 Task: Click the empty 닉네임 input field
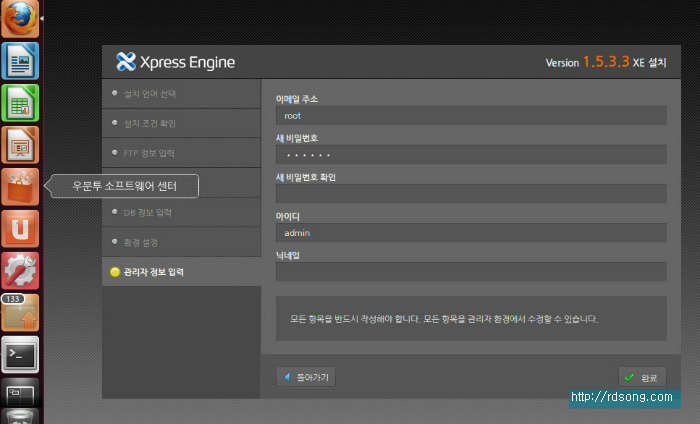471,272
